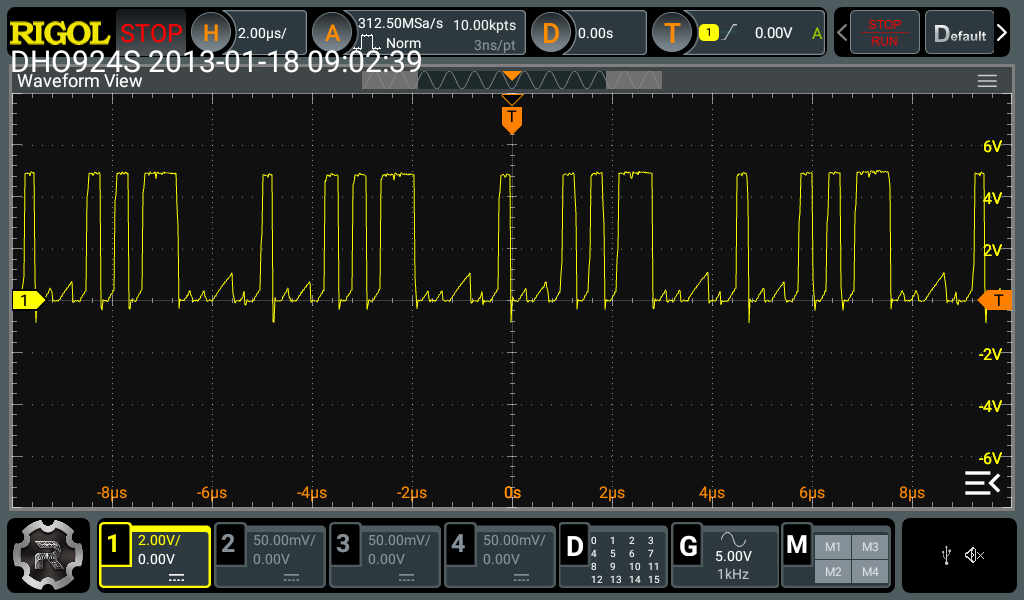Click the red STOP status indicator
Screen dimensions: 1024x600
click(151, 33)
